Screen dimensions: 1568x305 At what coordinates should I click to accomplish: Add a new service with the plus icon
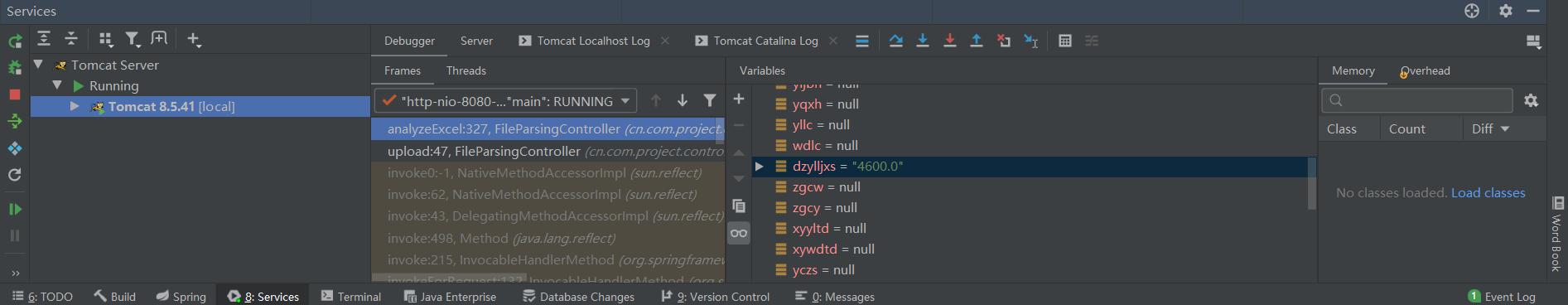[194, 39]
